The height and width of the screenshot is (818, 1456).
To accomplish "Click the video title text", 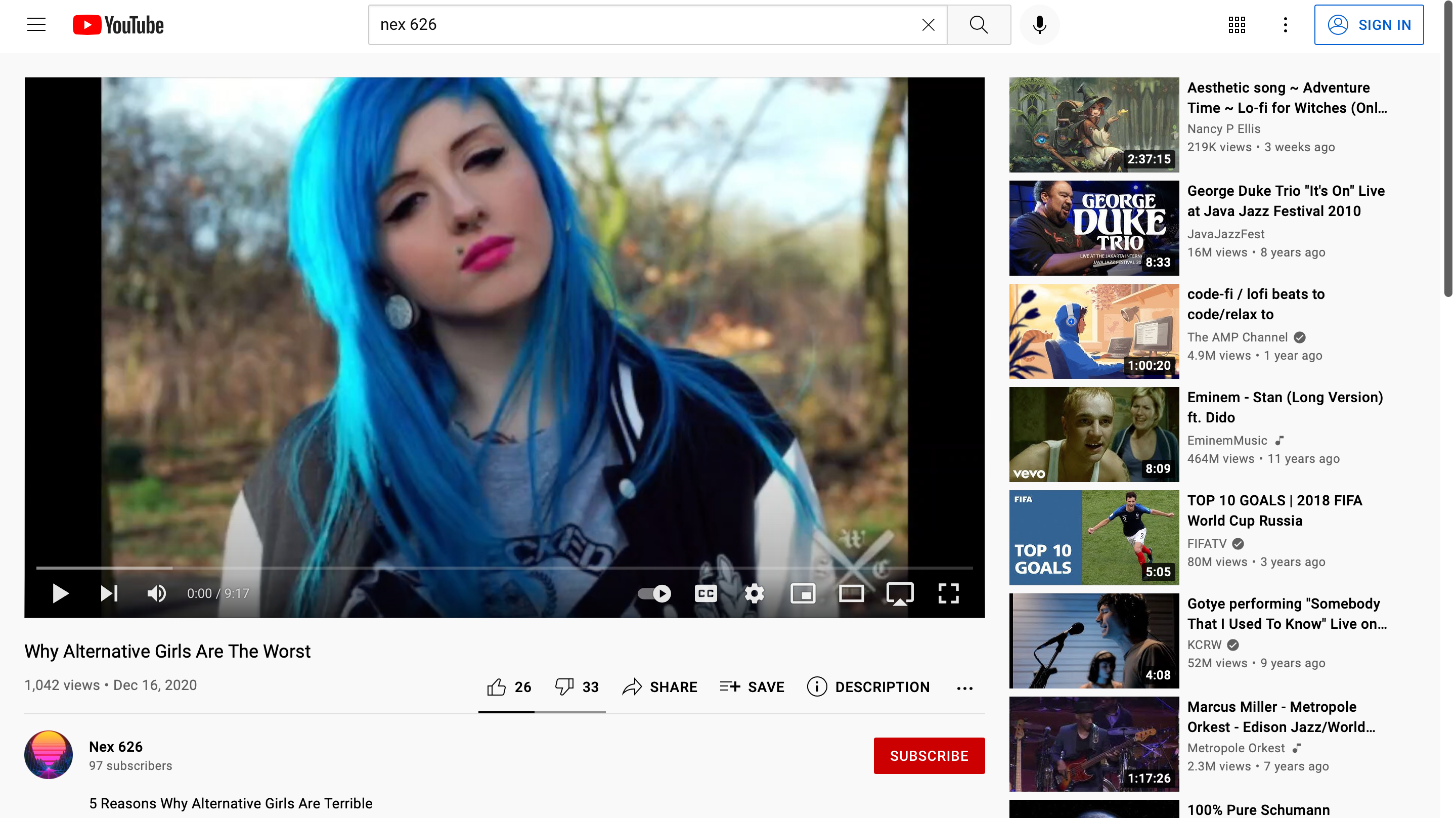I will click(167, 651).
